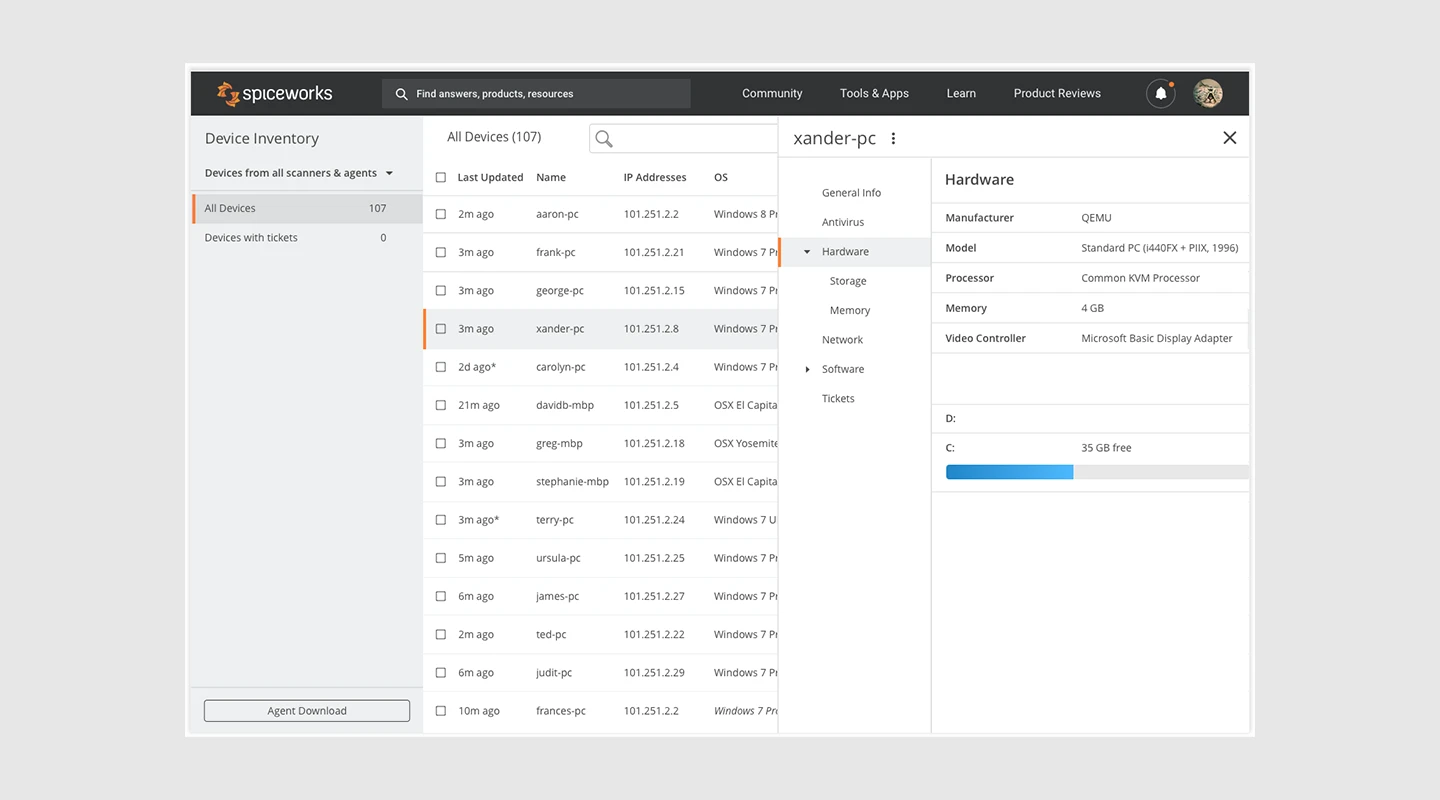Click the 'Common KVM Processor' value
Image resolution: width=1440 pixels, height=800 pixels.
[1140, 278]
